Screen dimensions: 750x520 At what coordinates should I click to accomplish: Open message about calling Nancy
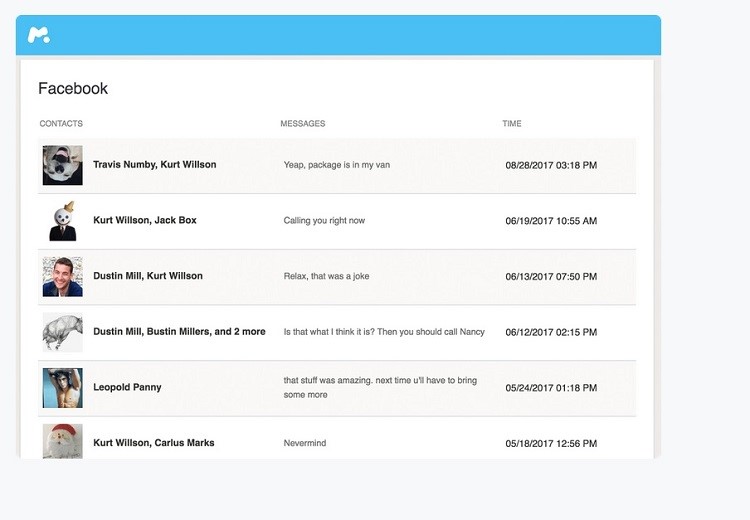pyautogui.click(x=384, y=332)
